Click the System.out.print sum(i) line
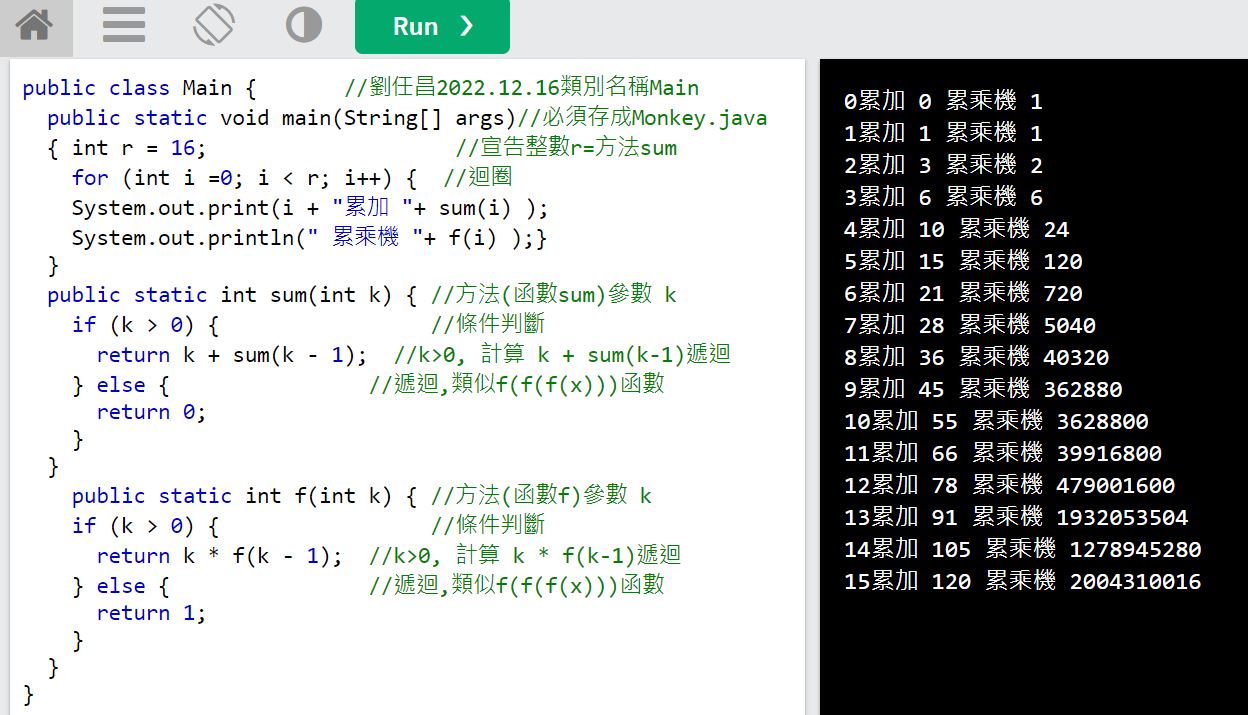Viewport: 1248px width, 715px height. click(310, 208)
